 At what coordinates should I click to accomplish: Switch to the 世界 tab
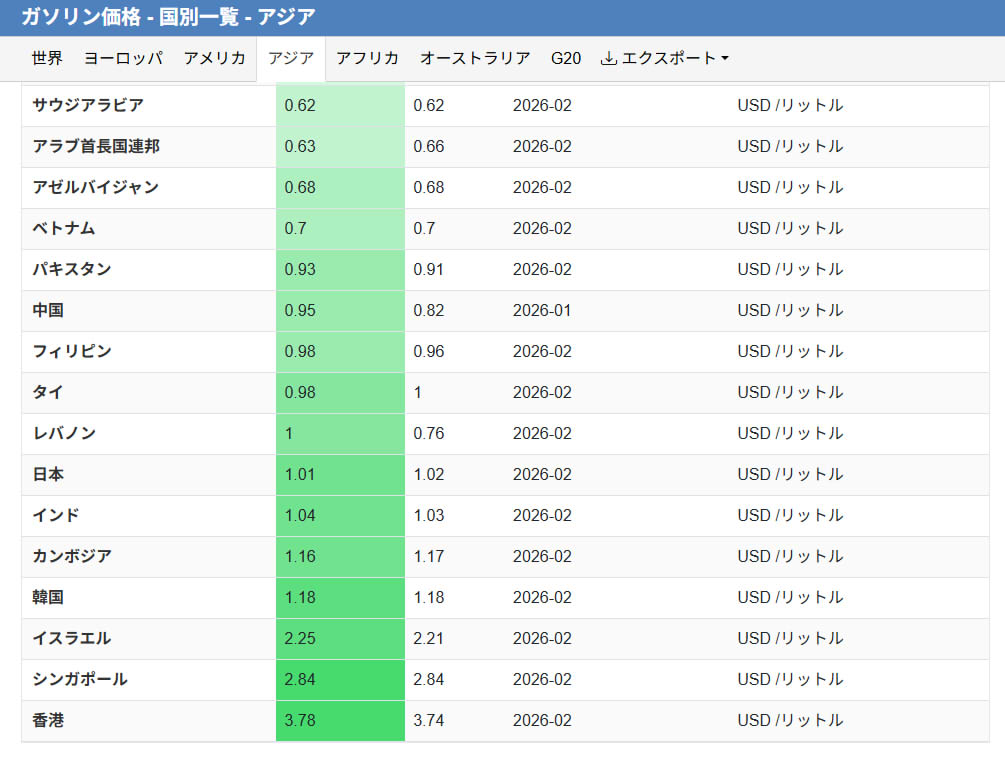47,58
